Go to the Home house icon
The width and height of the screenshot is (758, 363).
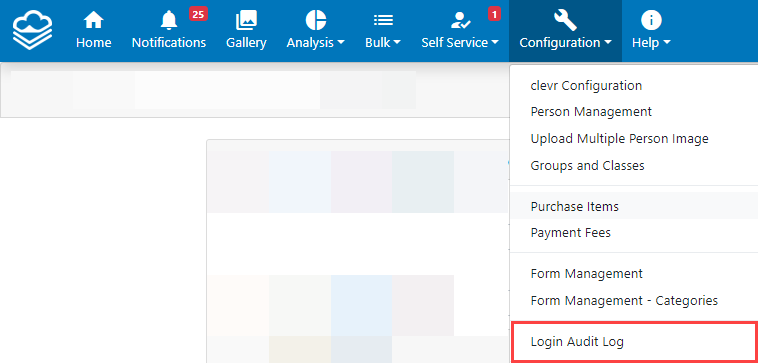tap(93, 20)
